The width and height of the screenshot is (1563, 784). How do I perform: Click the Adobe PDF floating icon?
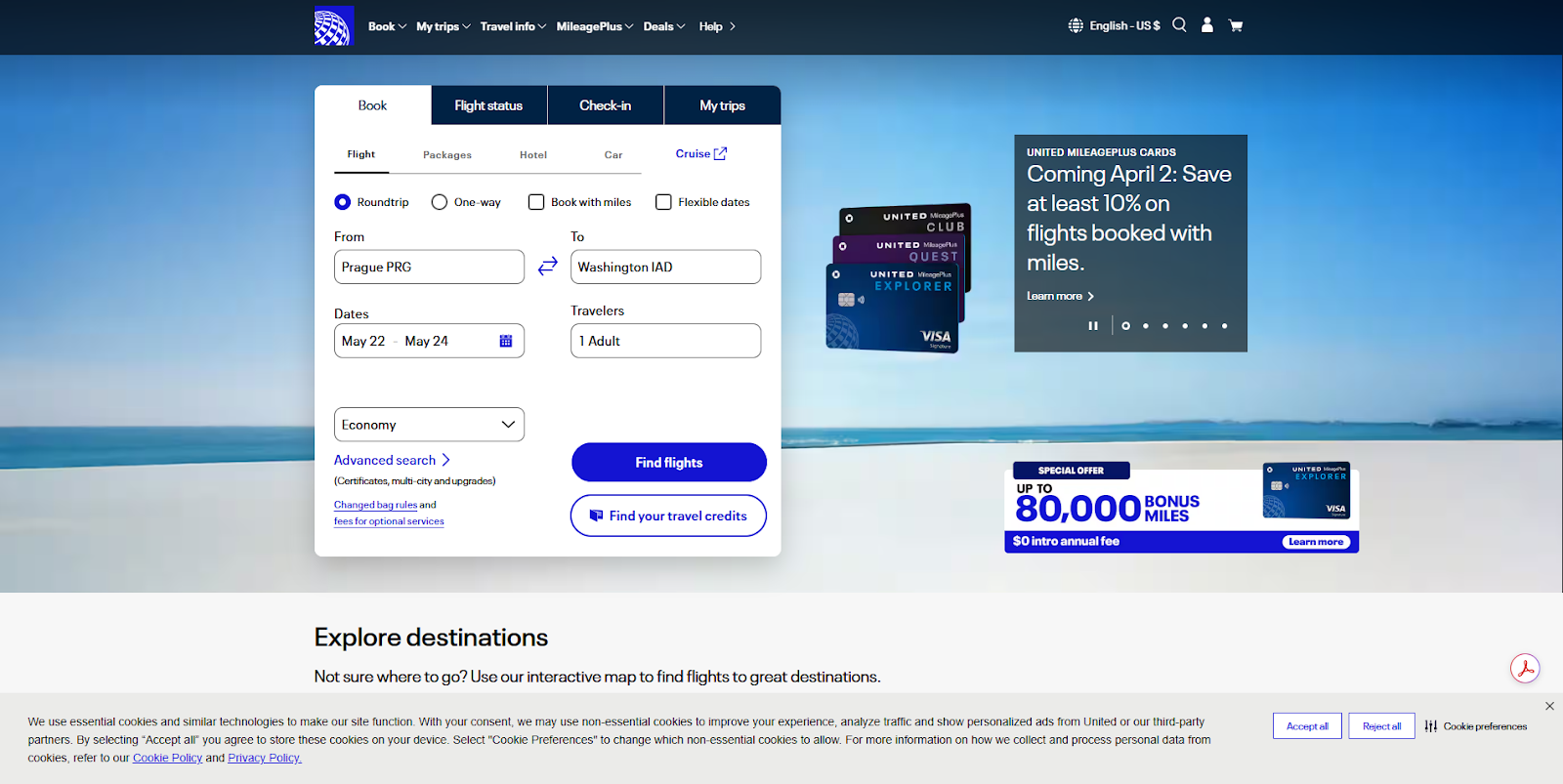1525,669
